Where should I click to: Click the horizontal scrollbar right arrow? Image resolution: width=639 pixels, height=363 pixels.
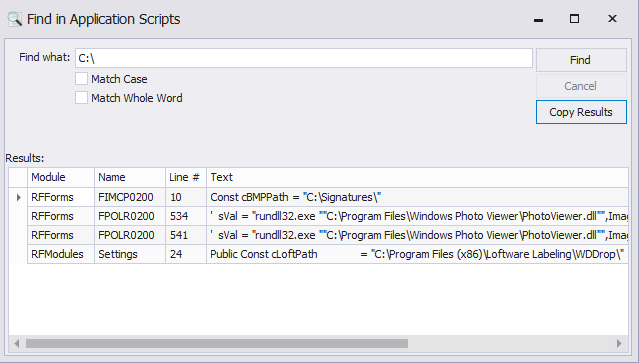click(619, 343)
